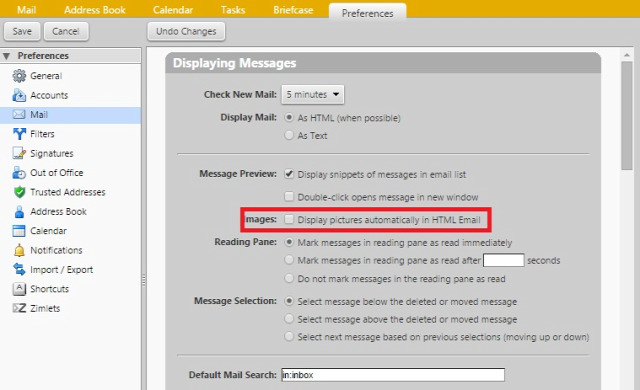Open Check New Mail interval dropdown
Image resolution: width=640 pixels, height=390 pixels.
coord(313,95)
